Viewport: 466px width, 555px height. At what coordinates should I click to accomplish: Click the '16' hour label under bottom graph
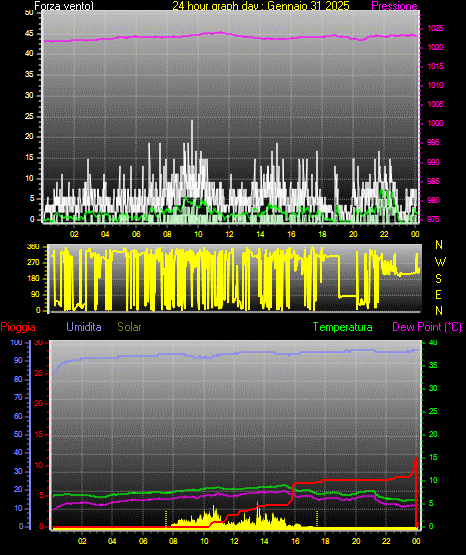pos(295,541)
